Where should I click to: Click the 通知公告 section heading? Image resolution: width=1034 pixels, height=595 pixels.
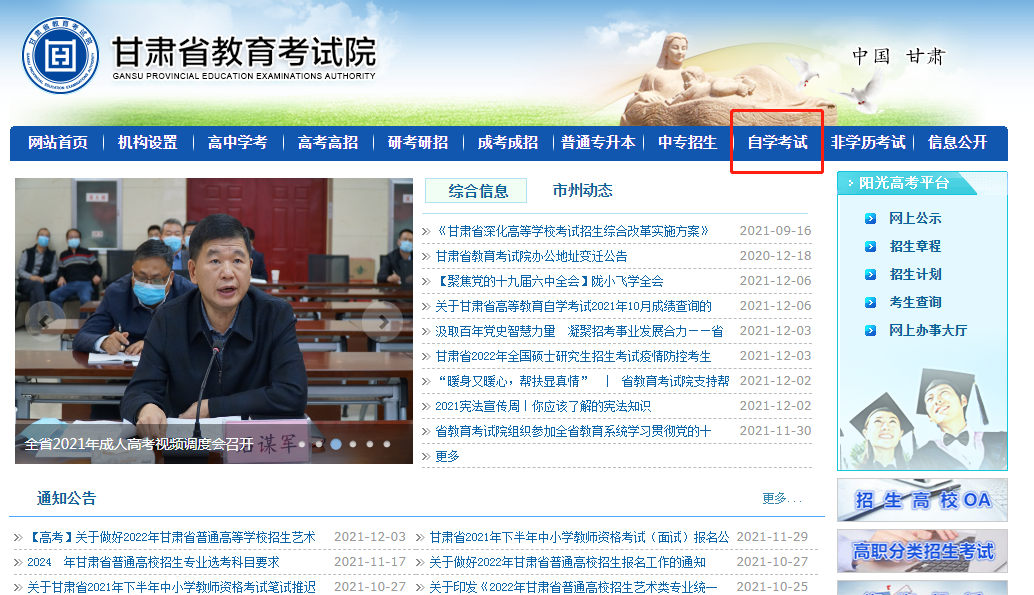pyautogui.click(x=67, y=499)
